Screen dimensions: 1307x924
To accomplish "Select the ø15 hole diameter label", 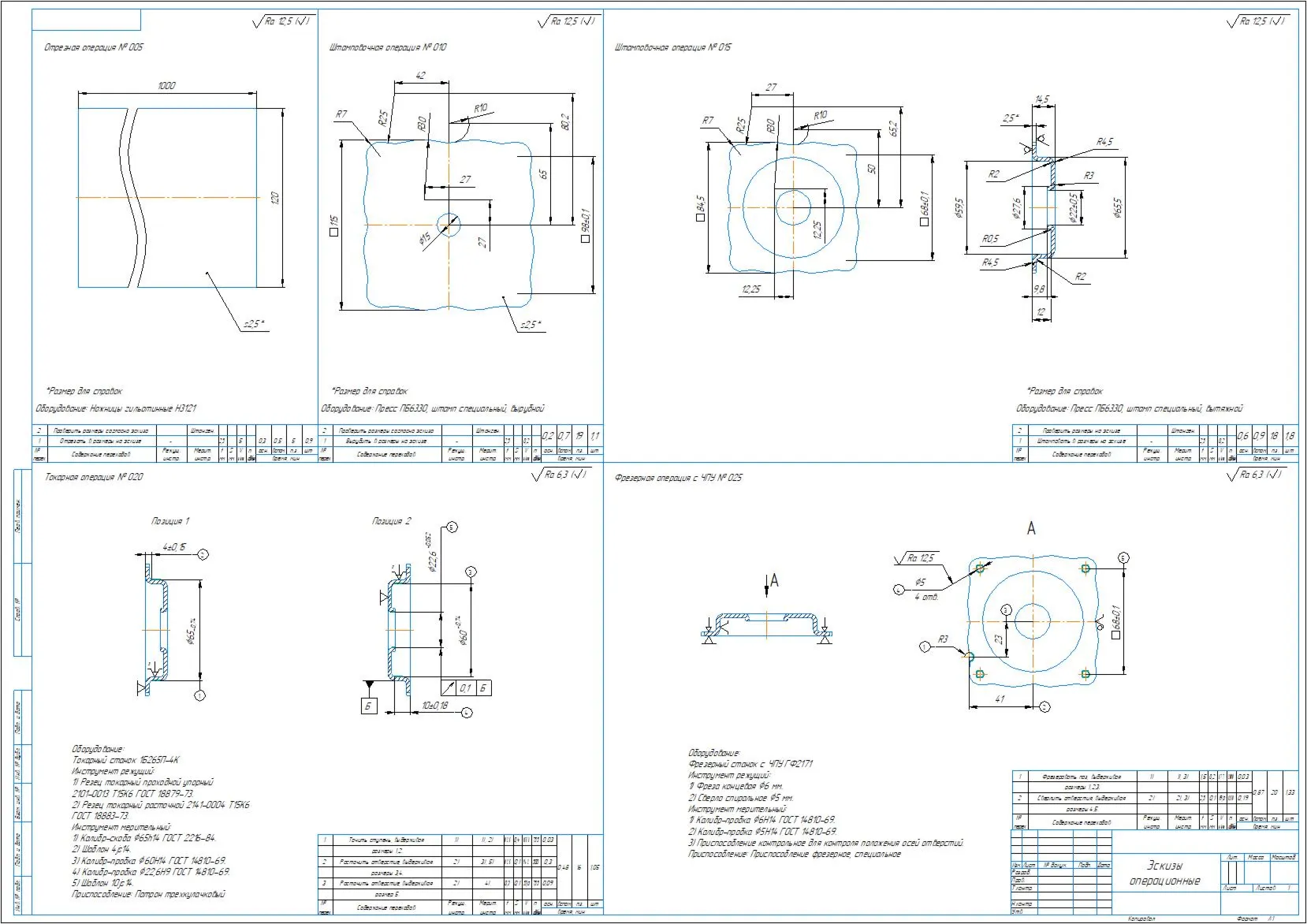I will (x=425, y=238).
